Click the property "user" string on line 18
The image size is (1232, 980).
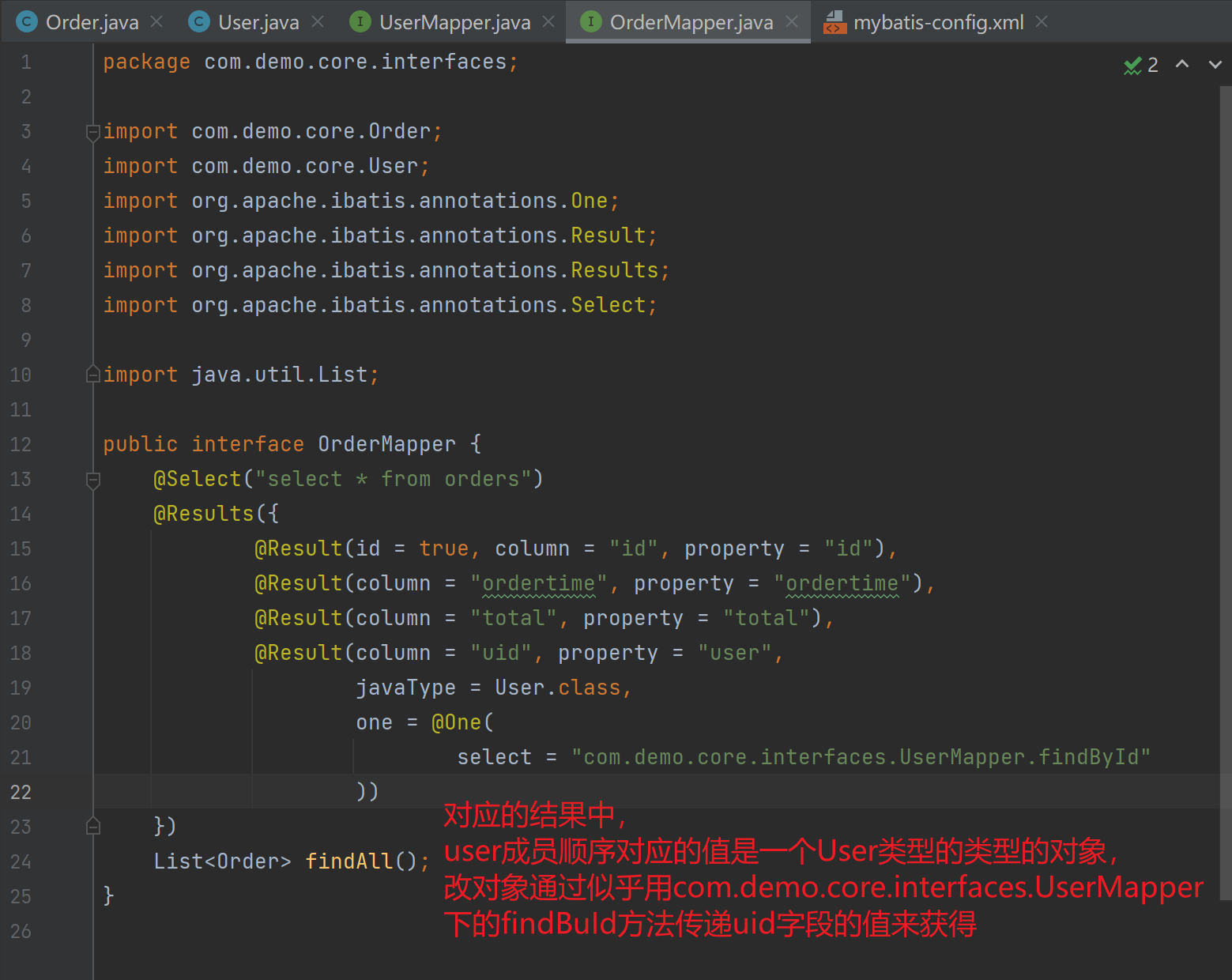point(734,653)
